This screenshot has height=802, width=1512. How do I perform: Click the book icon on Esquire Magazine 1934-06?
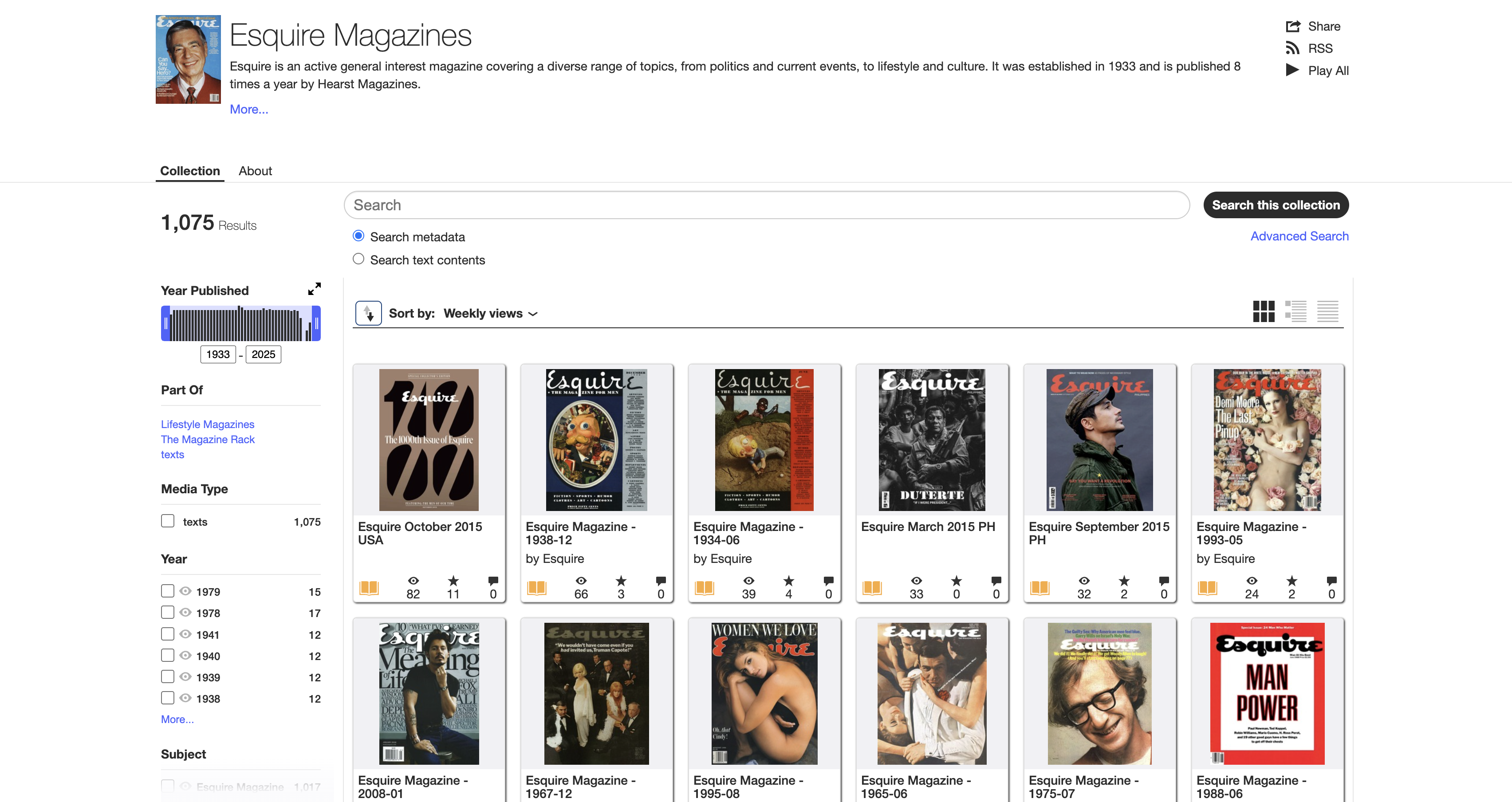click(x=705, y=587)
